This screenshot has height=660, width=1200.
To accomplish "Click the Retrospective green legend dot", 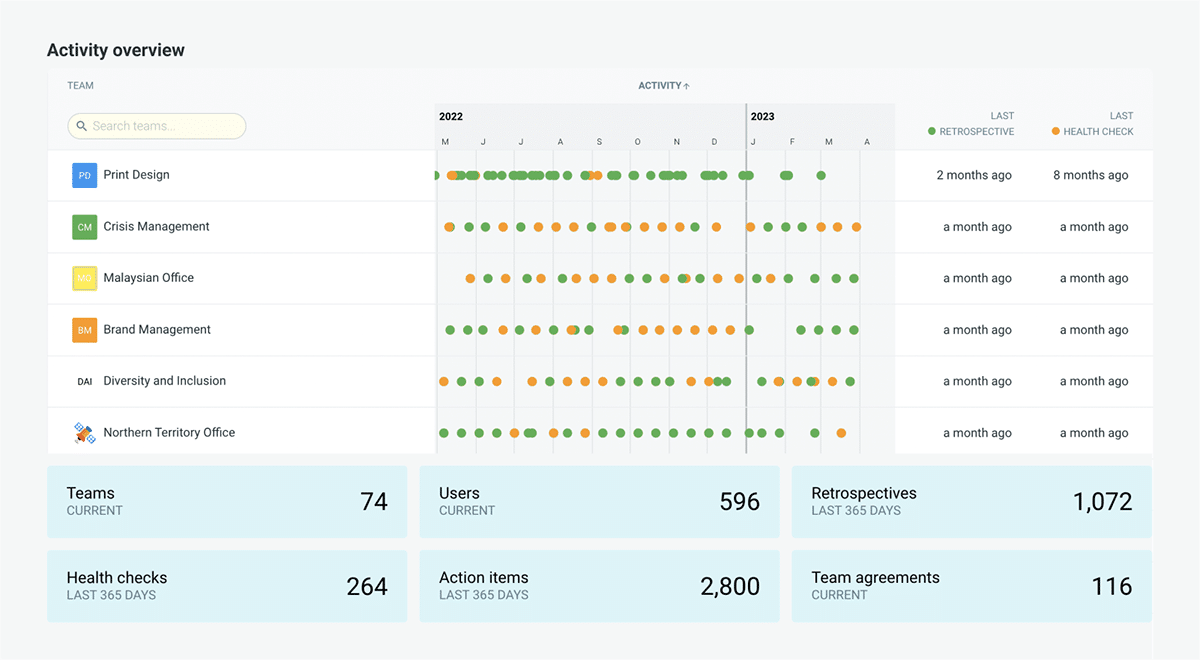I will click(x=932, y=131).
